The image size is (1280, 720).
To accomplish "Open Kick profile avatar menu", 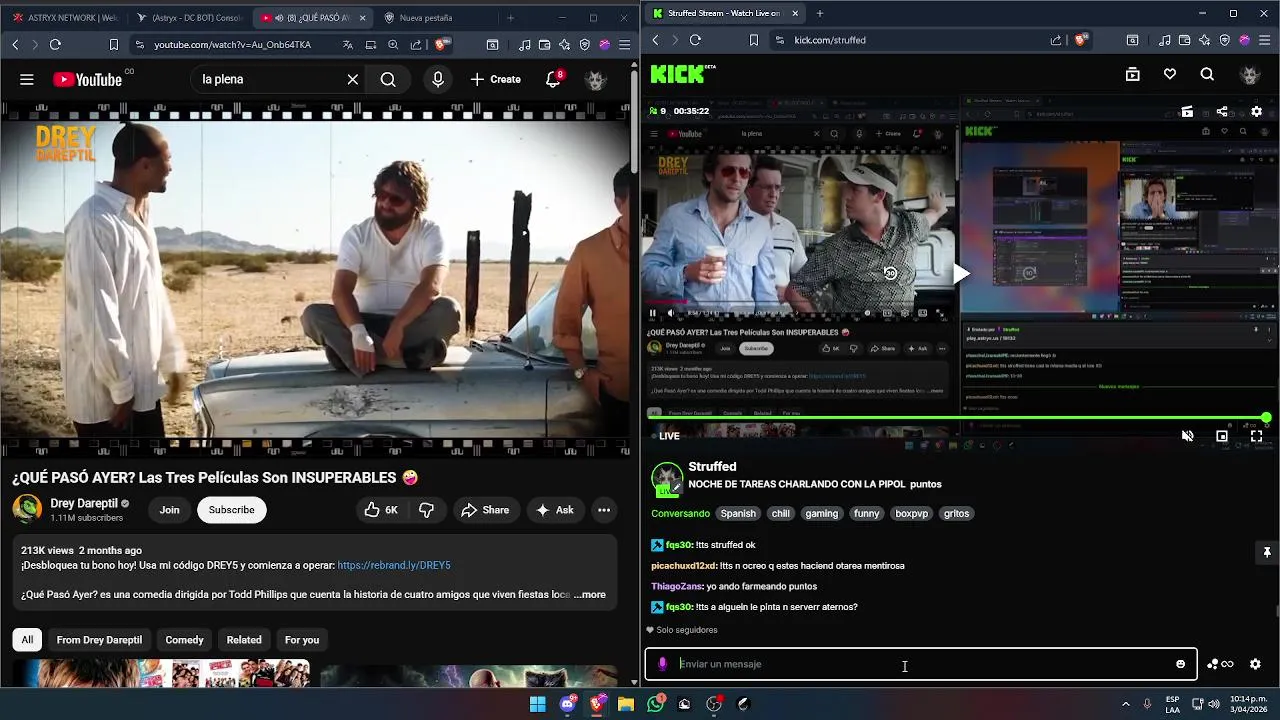I will [x=1249, y=74].
